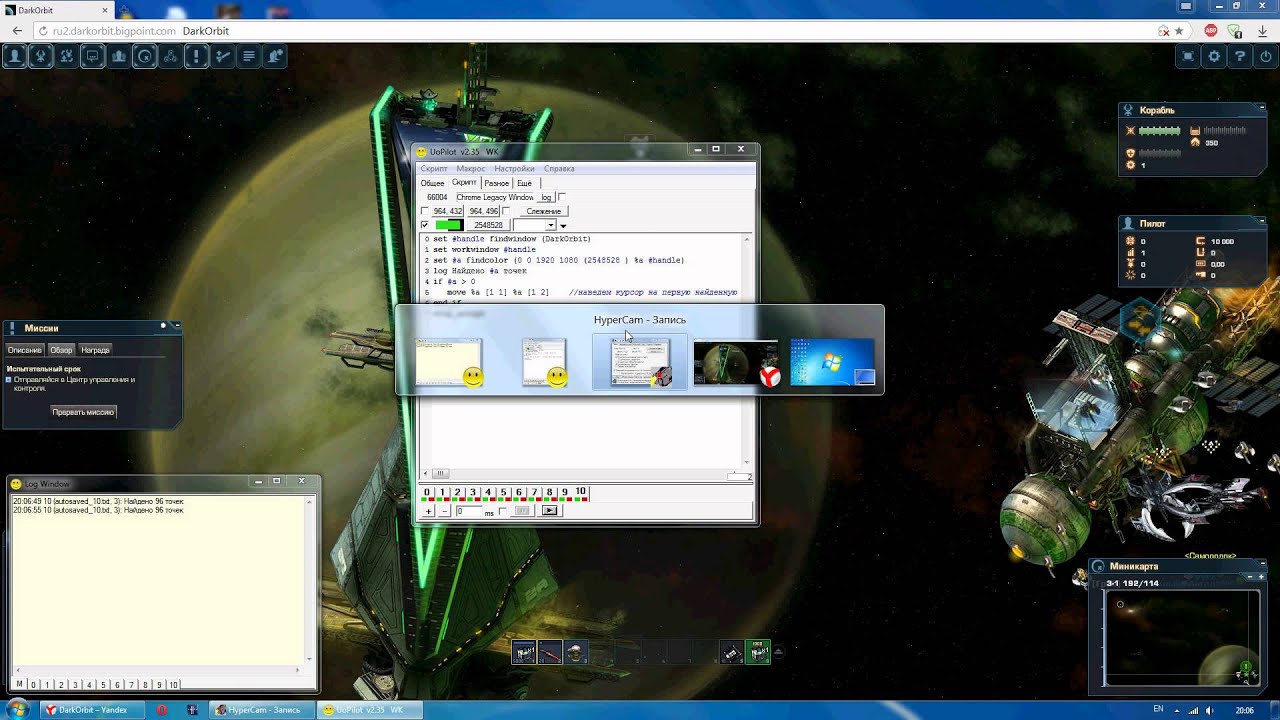Image resolution: width=1280 pixels, height=720 pixels.
Task: Tick the checkbox next to ms field
Action: tap(502, 511)
